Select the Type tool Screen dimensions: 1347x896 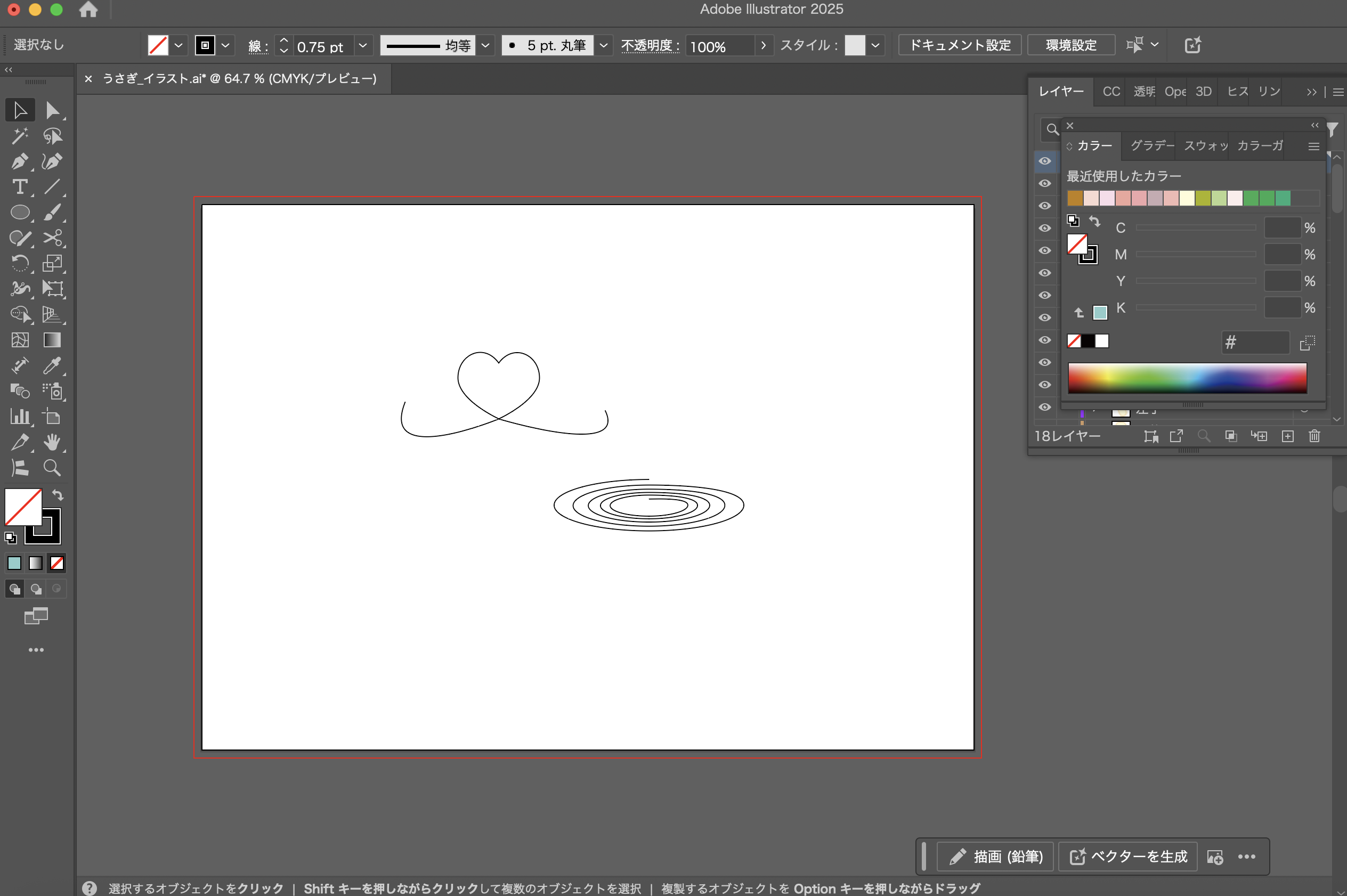pos(20,187)
